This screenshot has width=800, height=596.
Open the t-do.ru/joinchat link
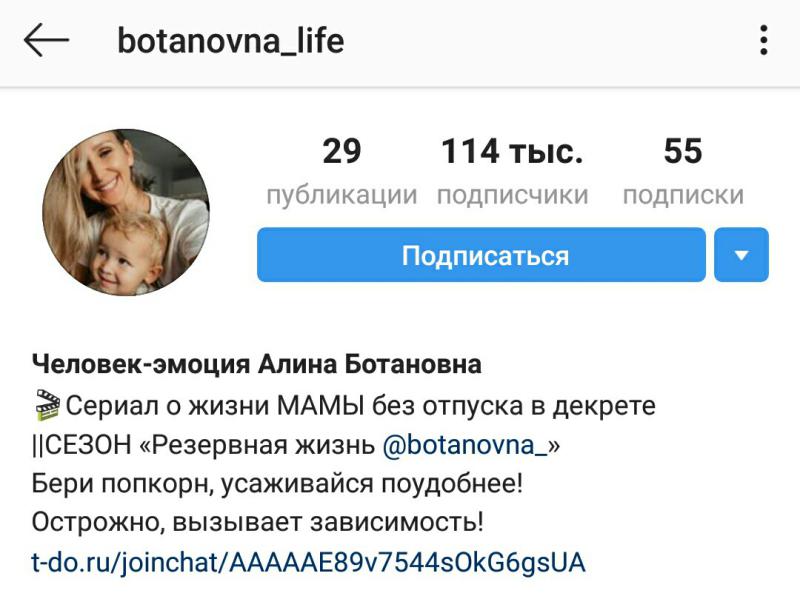coord(308,562)
